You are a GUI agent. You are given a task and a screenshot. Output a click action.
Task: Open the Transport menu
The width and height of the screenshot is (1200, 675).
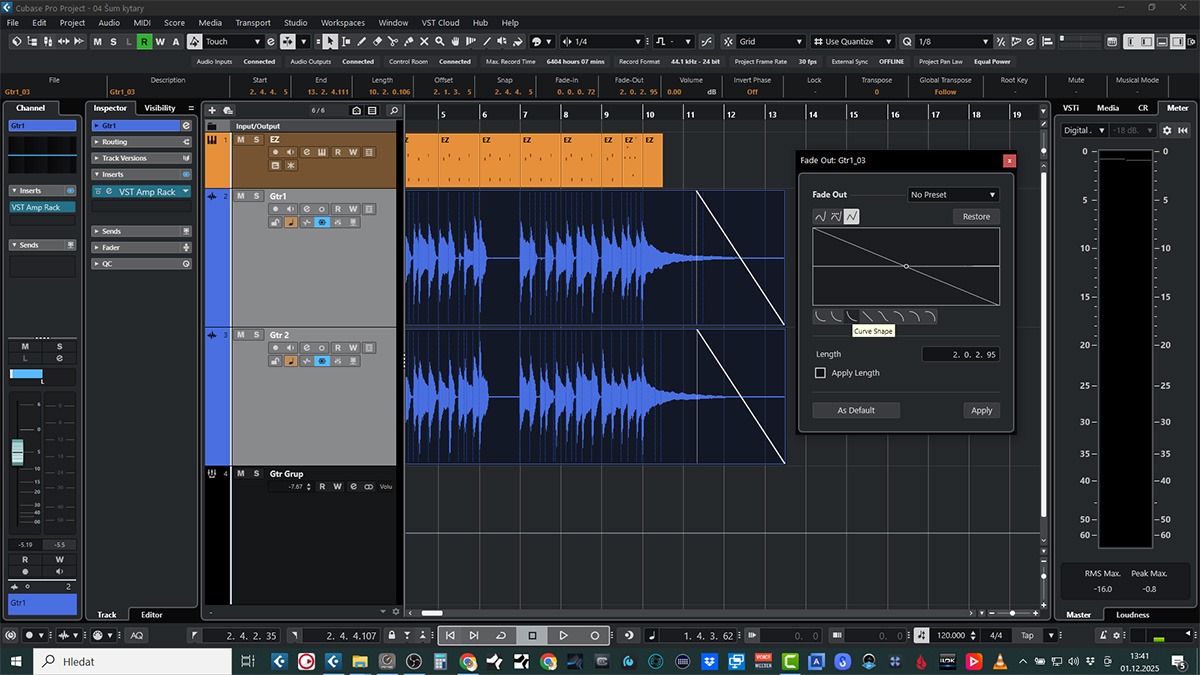(x=253, y=22)
